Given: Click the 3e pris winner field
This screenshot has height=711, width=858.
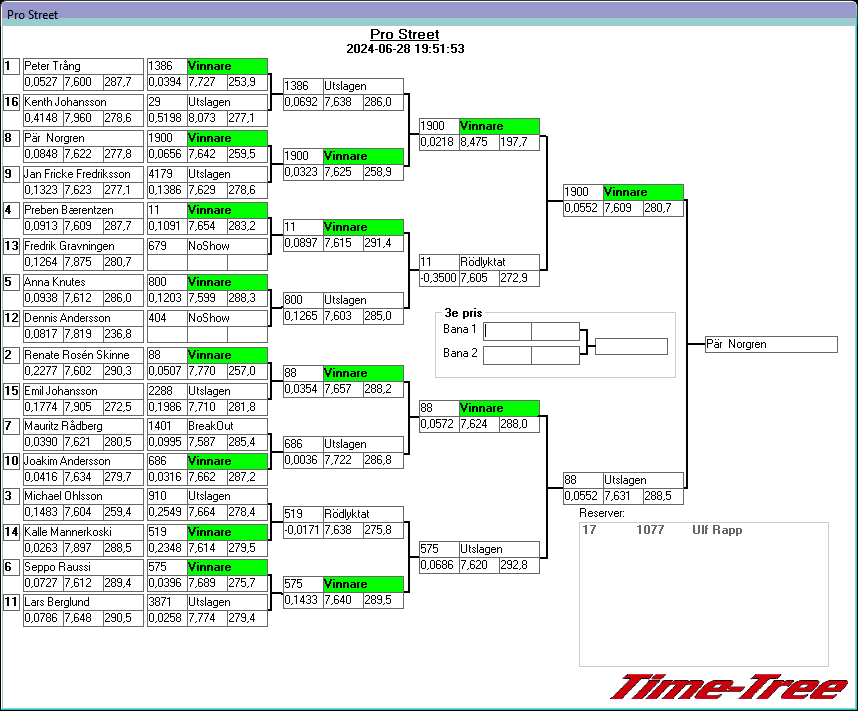Looking at the screenshot, I should [631, 346].
